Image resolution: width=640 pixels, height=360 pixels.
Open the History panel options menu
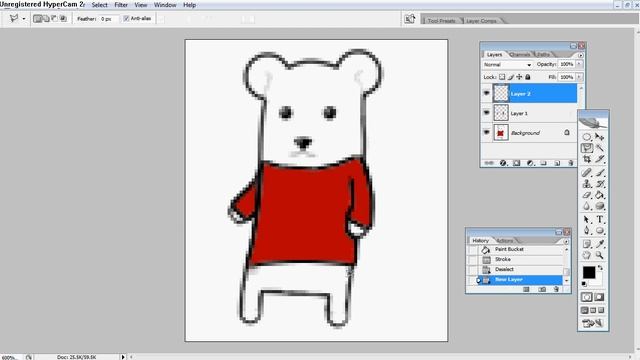coord(566,241)
